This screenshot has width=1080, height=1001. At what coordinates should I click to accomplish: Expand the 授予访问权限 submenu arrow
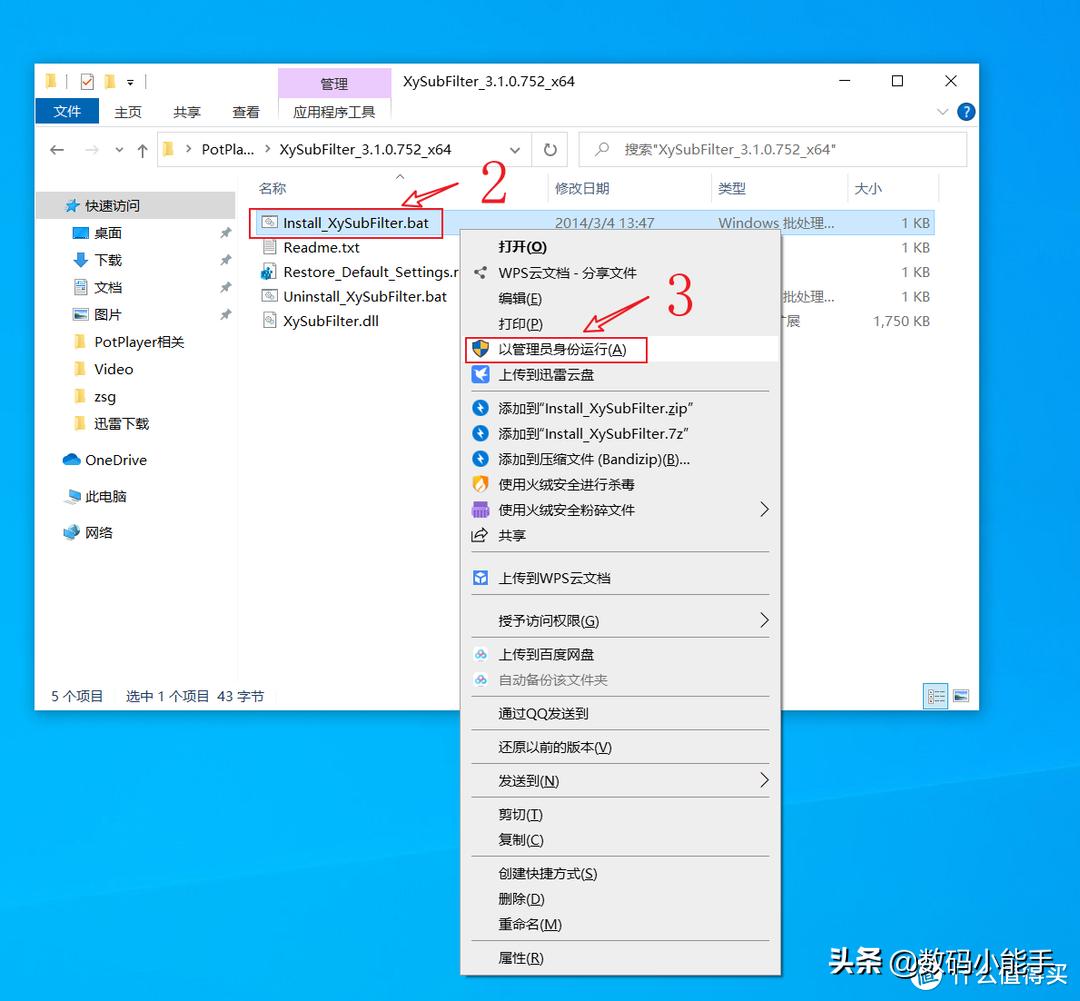point(765,620)
